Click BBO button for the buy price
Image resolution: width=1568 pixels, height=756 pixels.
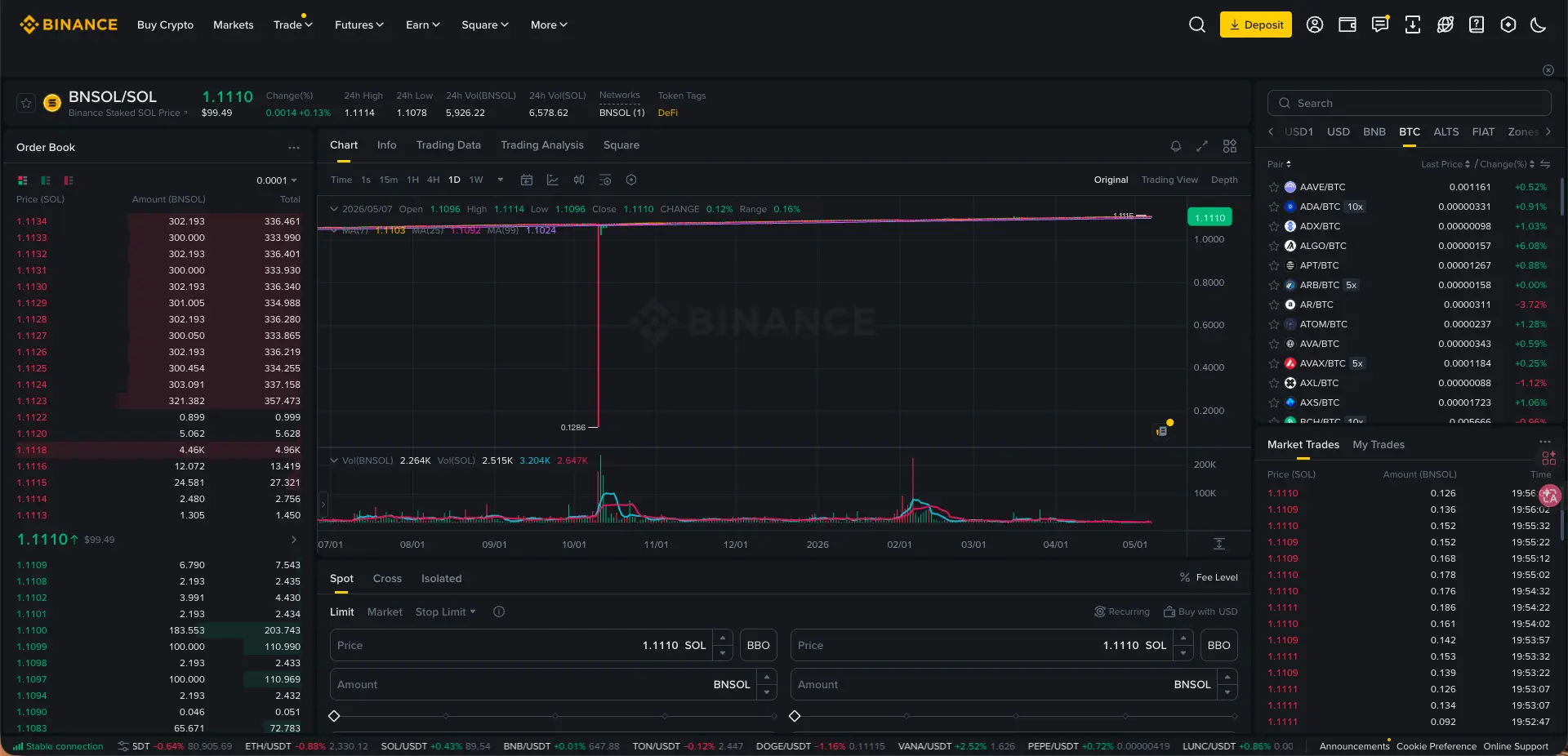(759, 645)
